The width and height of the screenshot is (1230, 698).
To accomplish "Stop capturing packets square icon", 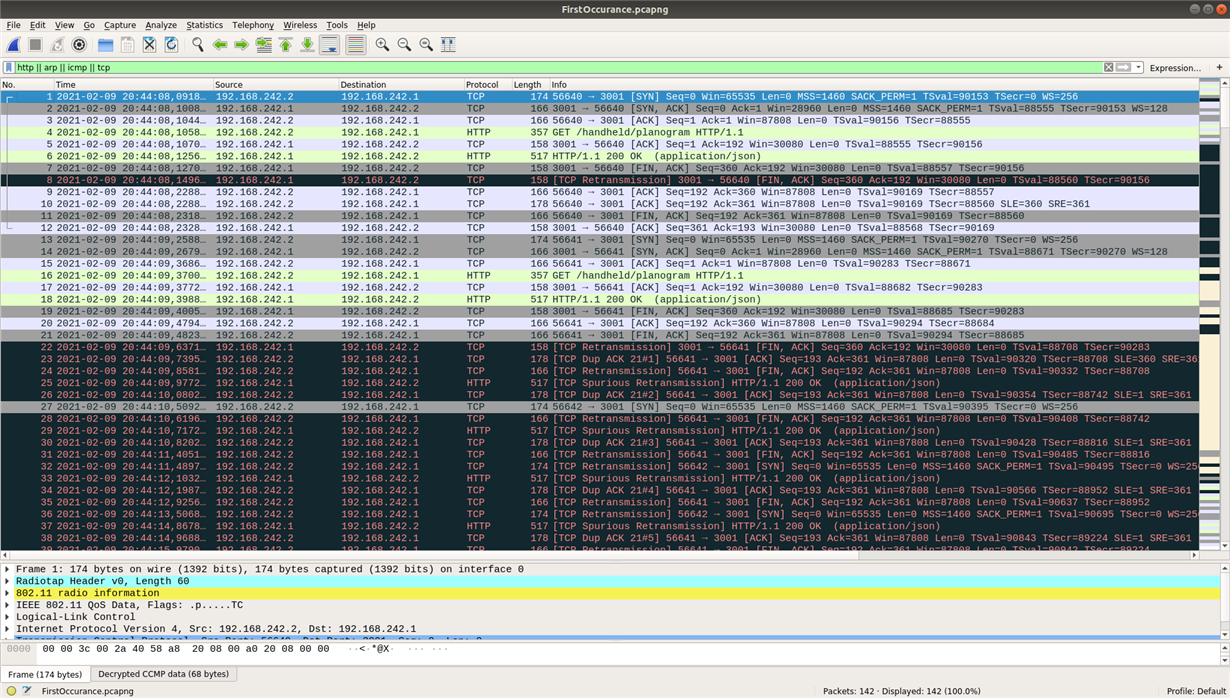I will pos(35,45).
